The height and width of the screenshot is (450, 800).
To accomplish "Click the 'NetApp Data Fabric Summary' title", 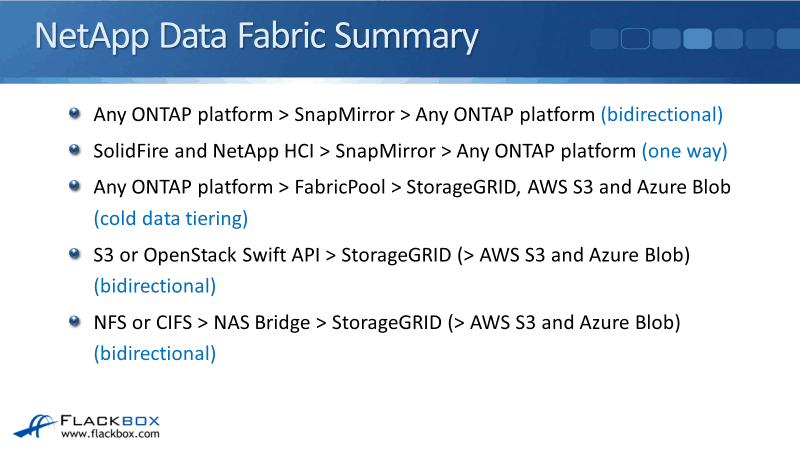I will click(256, 37).
